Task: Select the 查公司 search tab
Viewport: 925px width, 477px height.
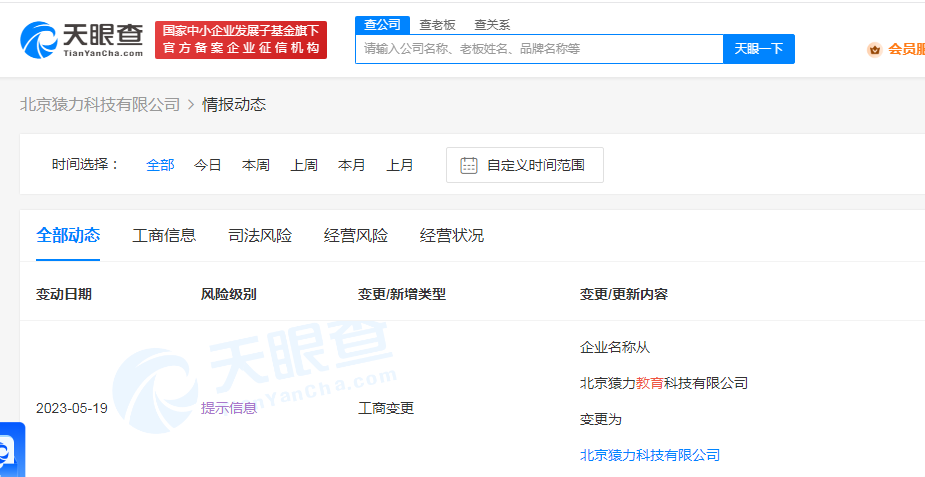Action: [382, 25]
